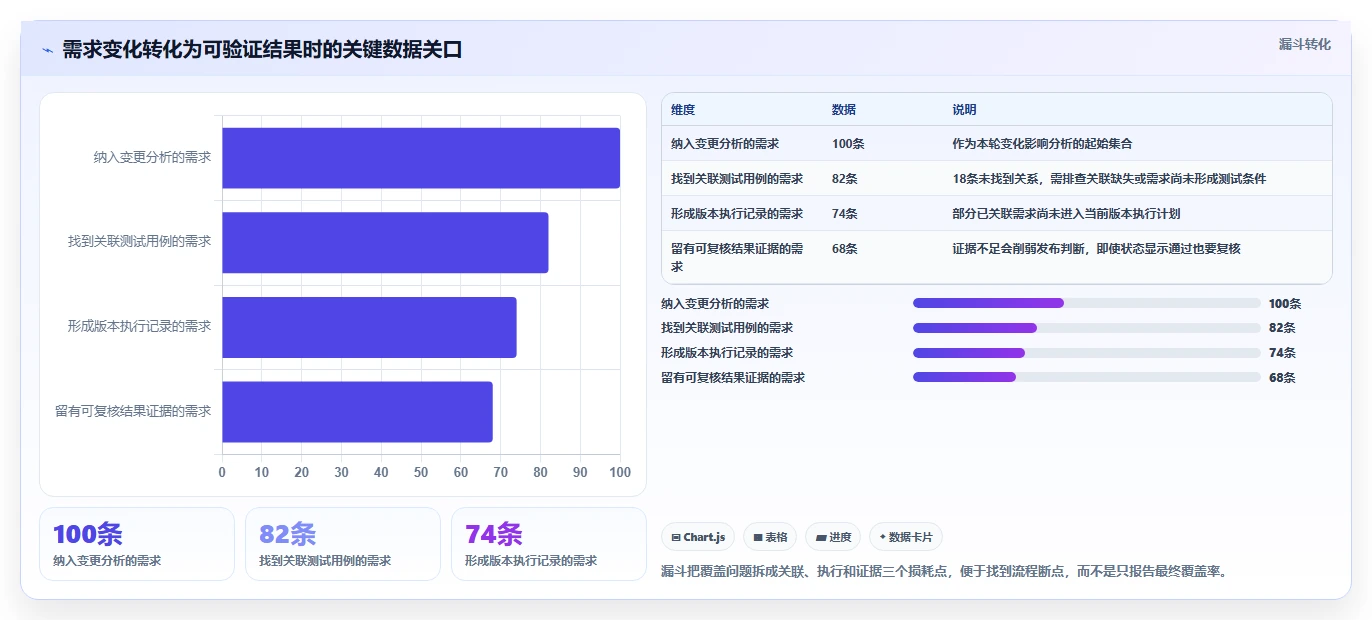
Task: Click the progress list label 形成版本执行记录的需求
Action: pos(727,353)
